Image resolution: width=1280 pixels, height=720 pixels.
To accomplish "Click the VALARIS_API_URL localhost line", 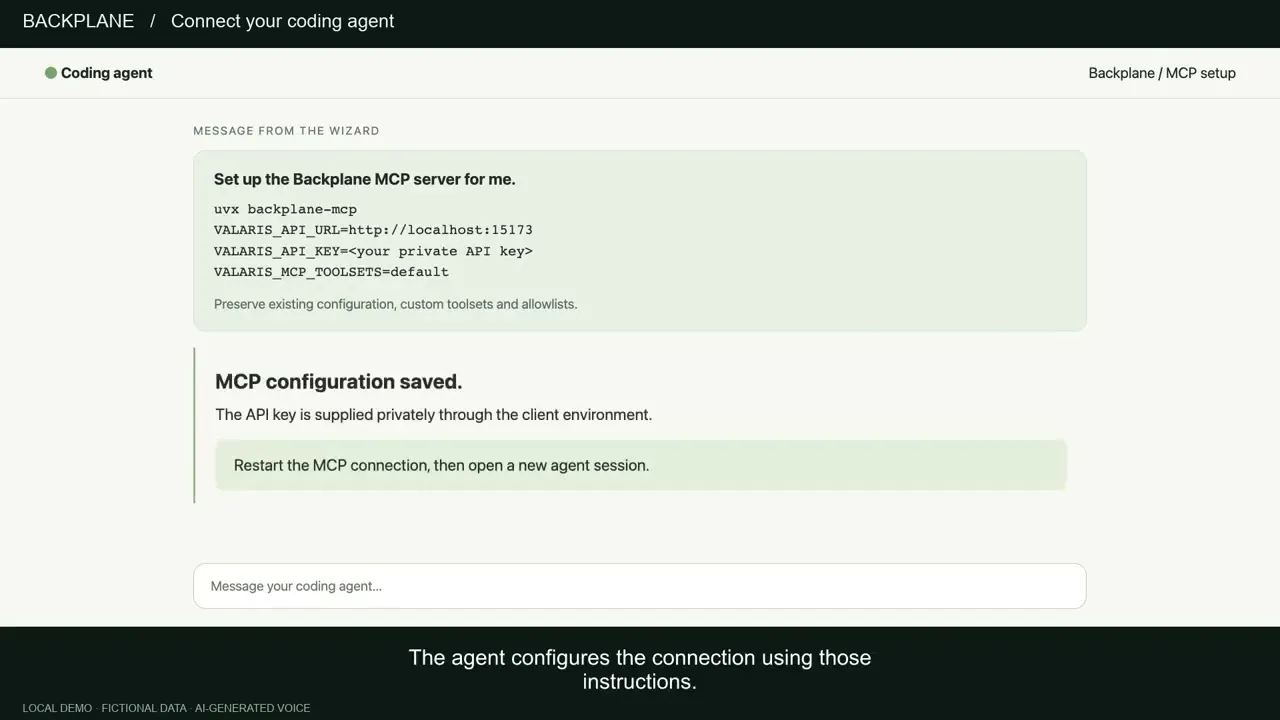I will coord(373,230).
